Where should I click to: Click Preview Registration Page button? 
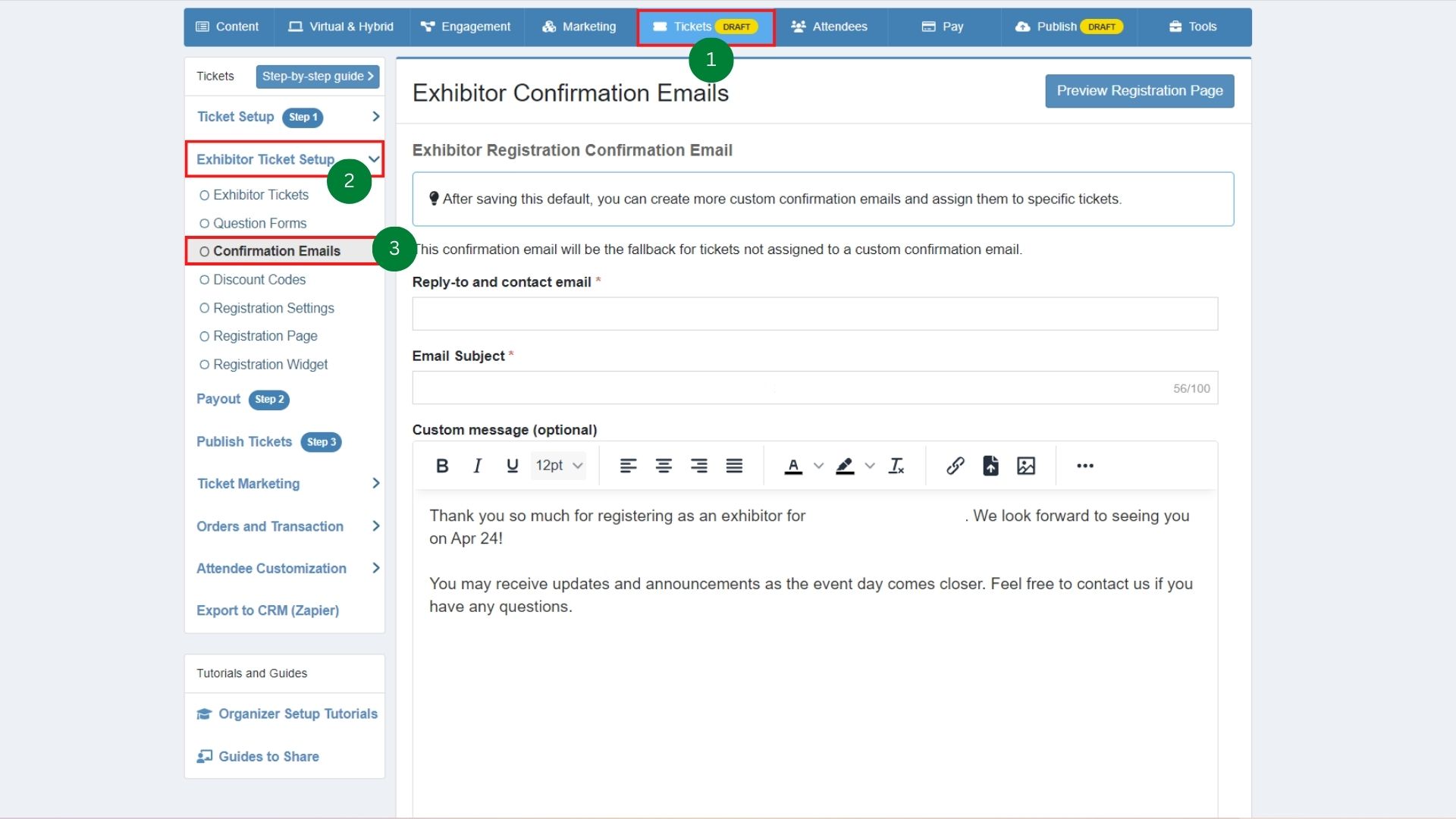[x=1138, y=90]
